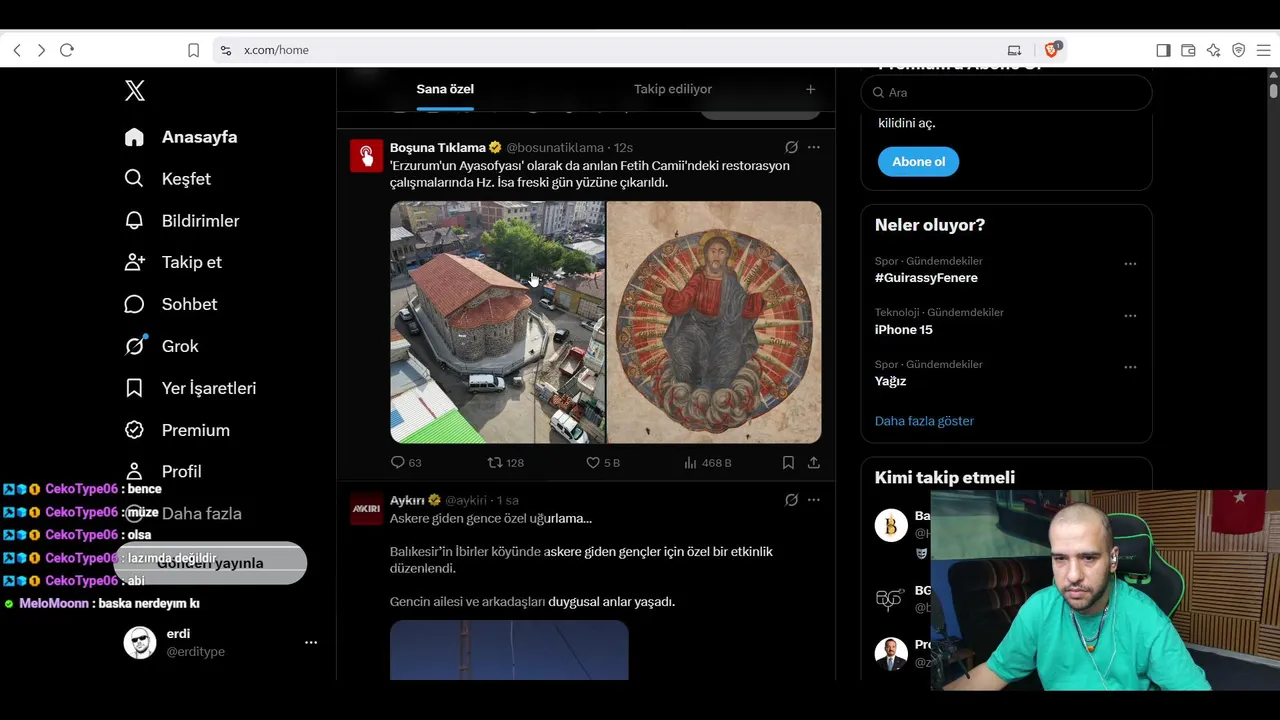Expand Daha fazla menu
Viewport: 1280px width, 720px height.
(183, 513)
